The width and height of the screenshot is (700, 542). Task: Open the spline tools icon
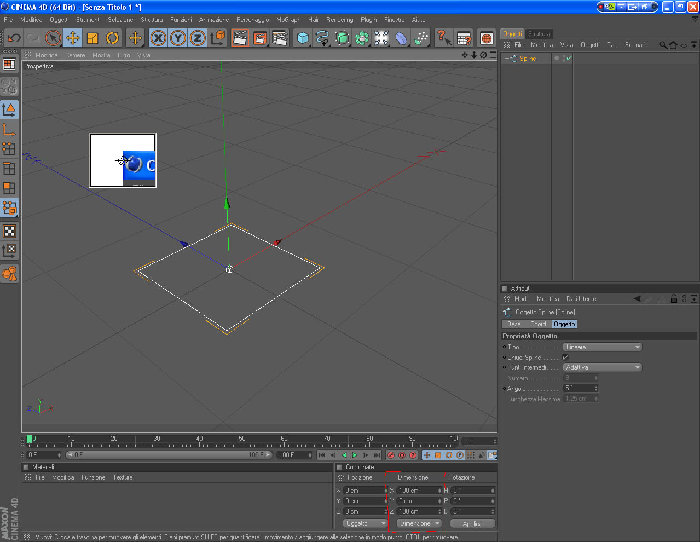[x=322, y=38]
